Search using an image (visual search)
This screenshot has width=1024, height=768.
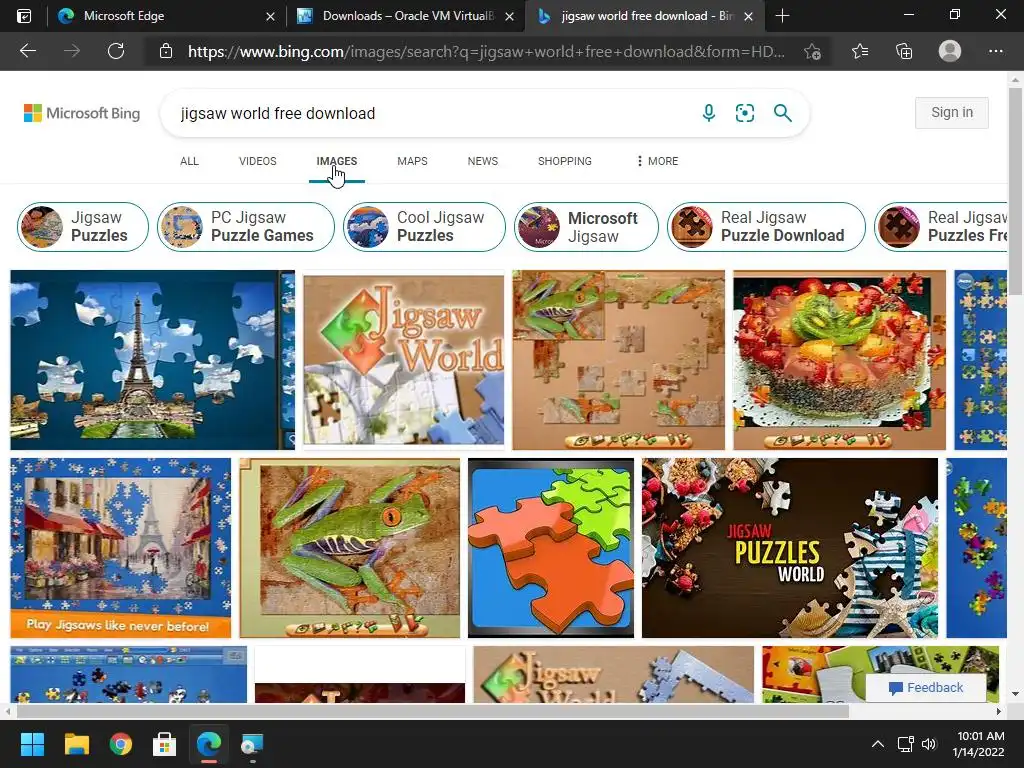pyautogui.click(x=744, y=113)
